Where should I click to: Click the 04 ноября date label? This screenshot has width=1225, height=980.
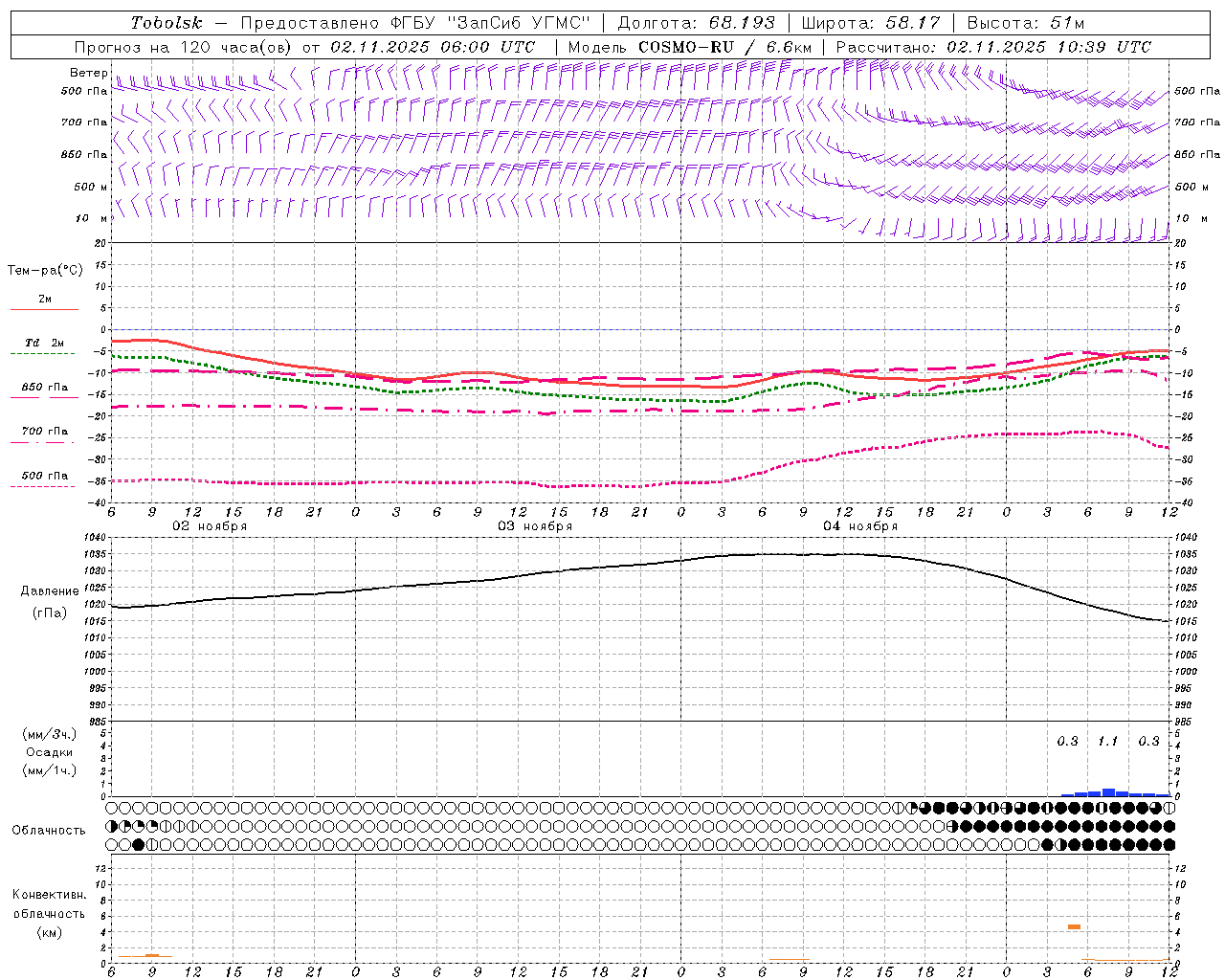tap(860, 526)
